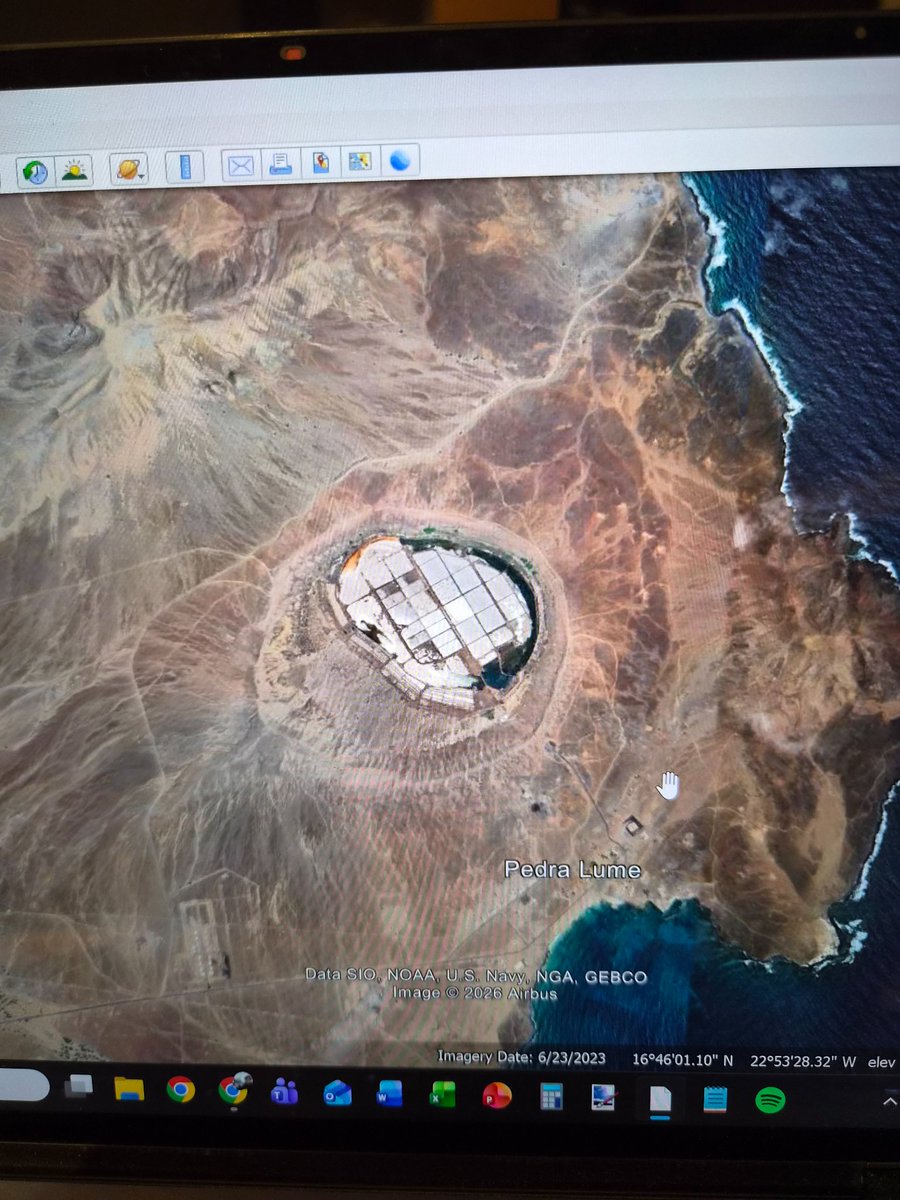Email the current view with envelope icon
The image size is (900, 1200).
(240, 164)
